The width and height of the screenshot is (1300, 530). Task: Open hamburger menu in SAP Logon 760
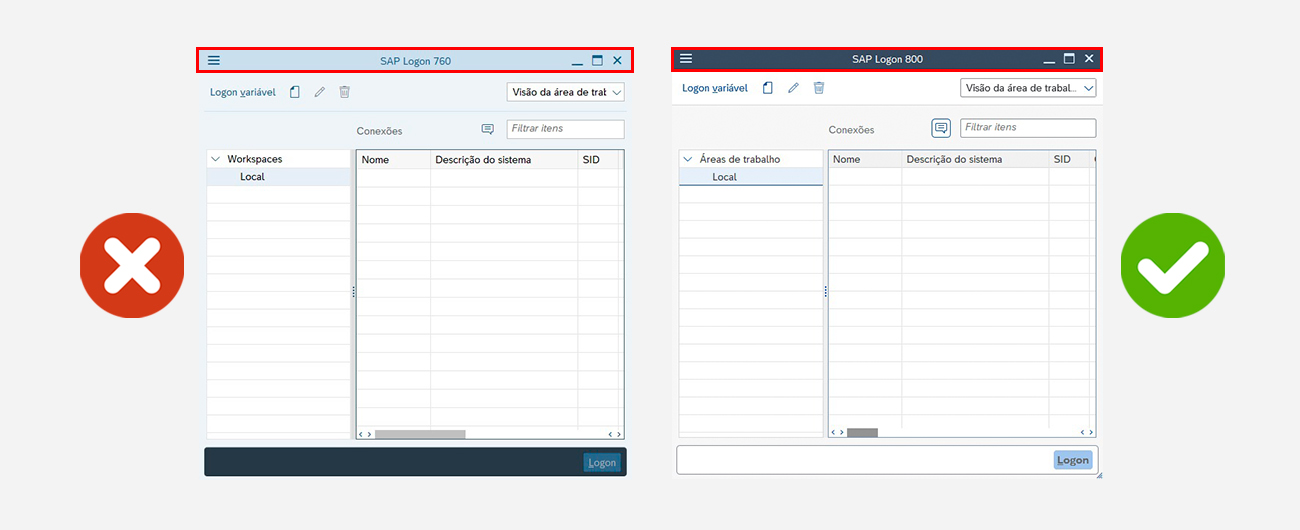pyautogui.click(x=214, y=61)
